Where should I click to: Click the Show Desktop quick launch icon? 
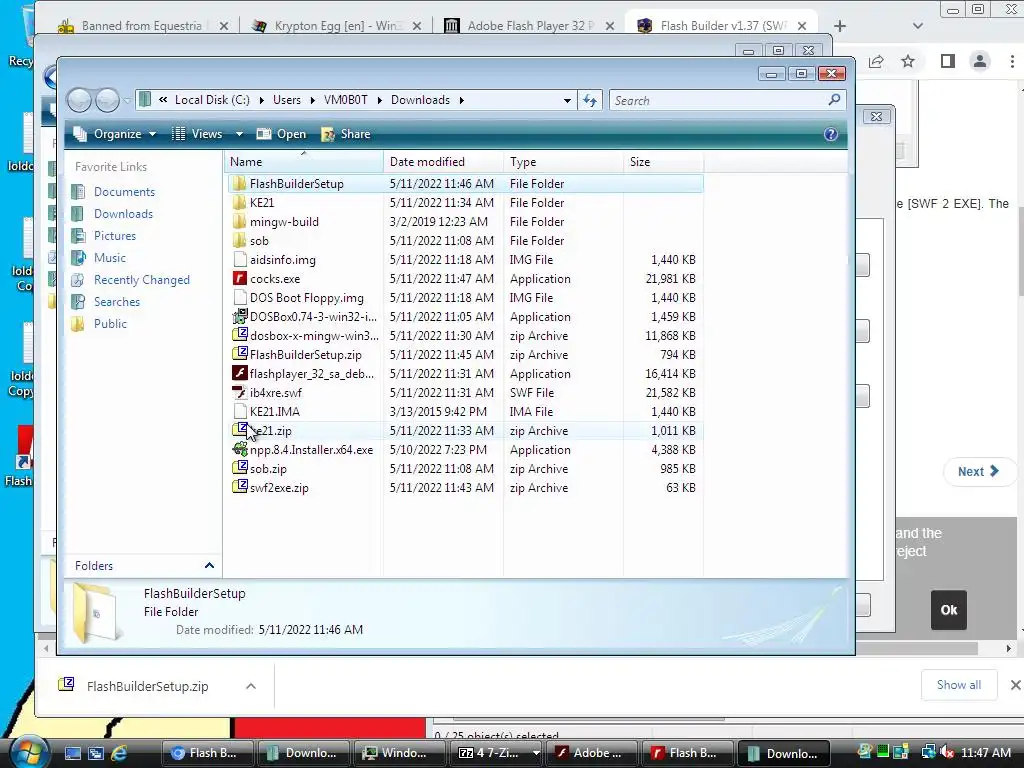click(x=72, y=753)
